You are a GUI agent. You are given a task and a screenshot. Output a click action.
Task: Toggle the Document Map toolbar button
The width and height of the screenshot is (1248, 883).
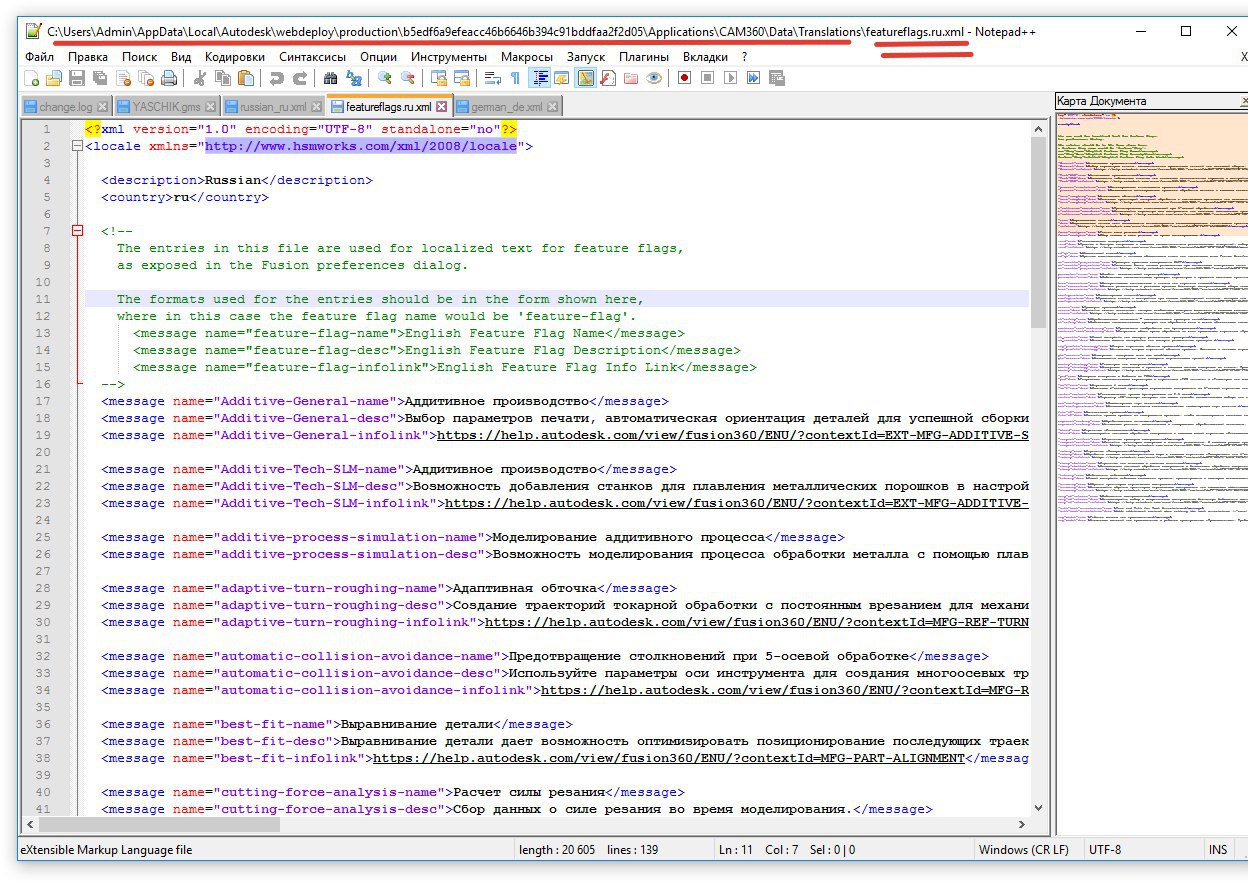point(586,78)
